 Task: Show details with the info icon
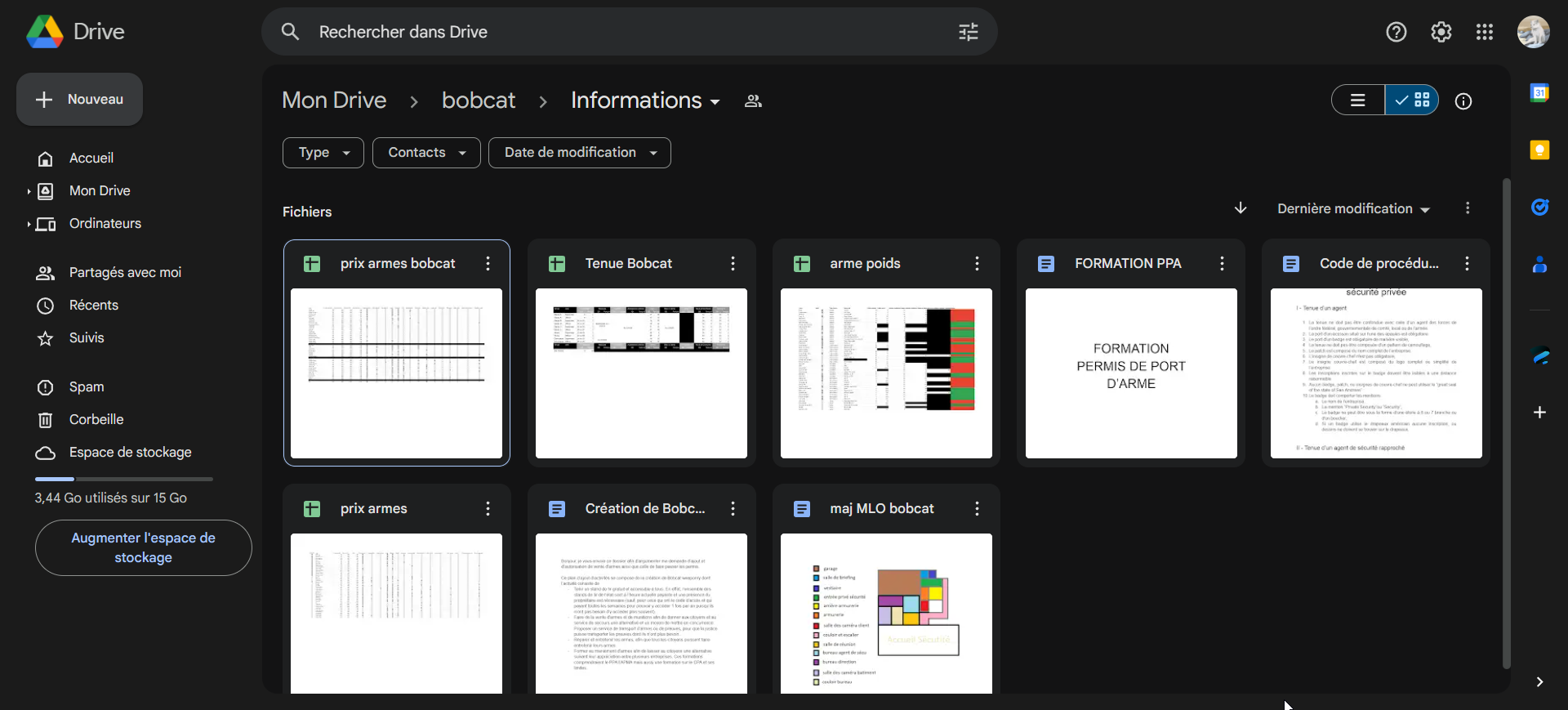coord(1463,101)
